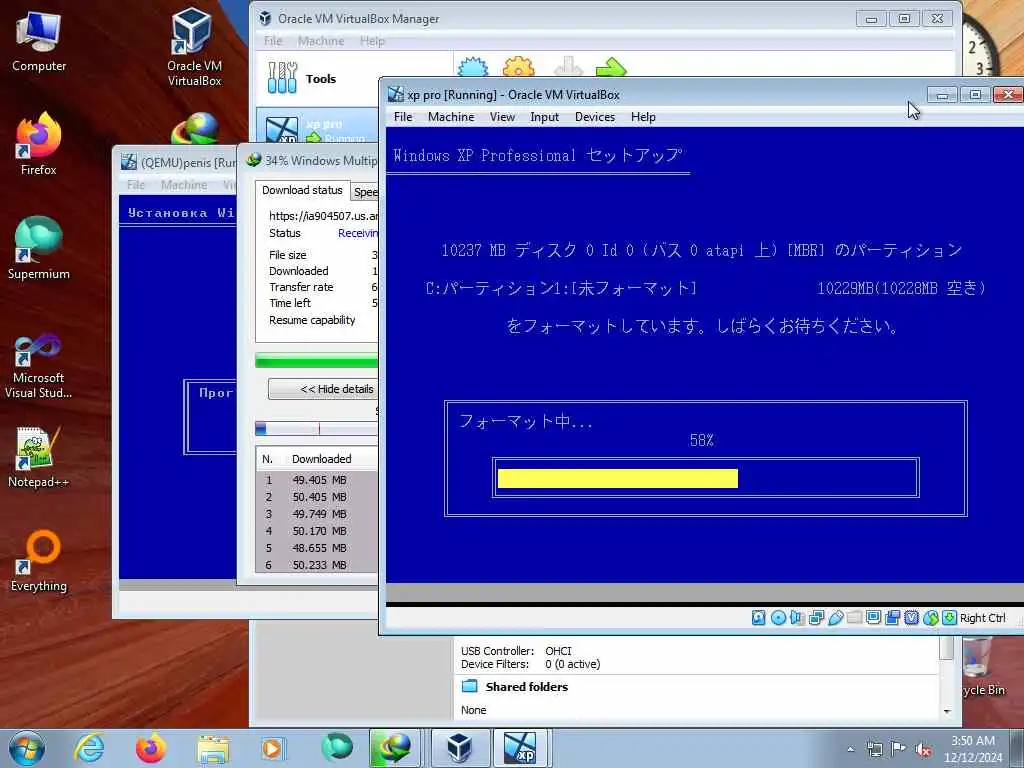Click the green Show arrow in VirtualBox Manager
Image resolution: width=1024 pixels, height=768 pixels.
click(x=611, y=67)
